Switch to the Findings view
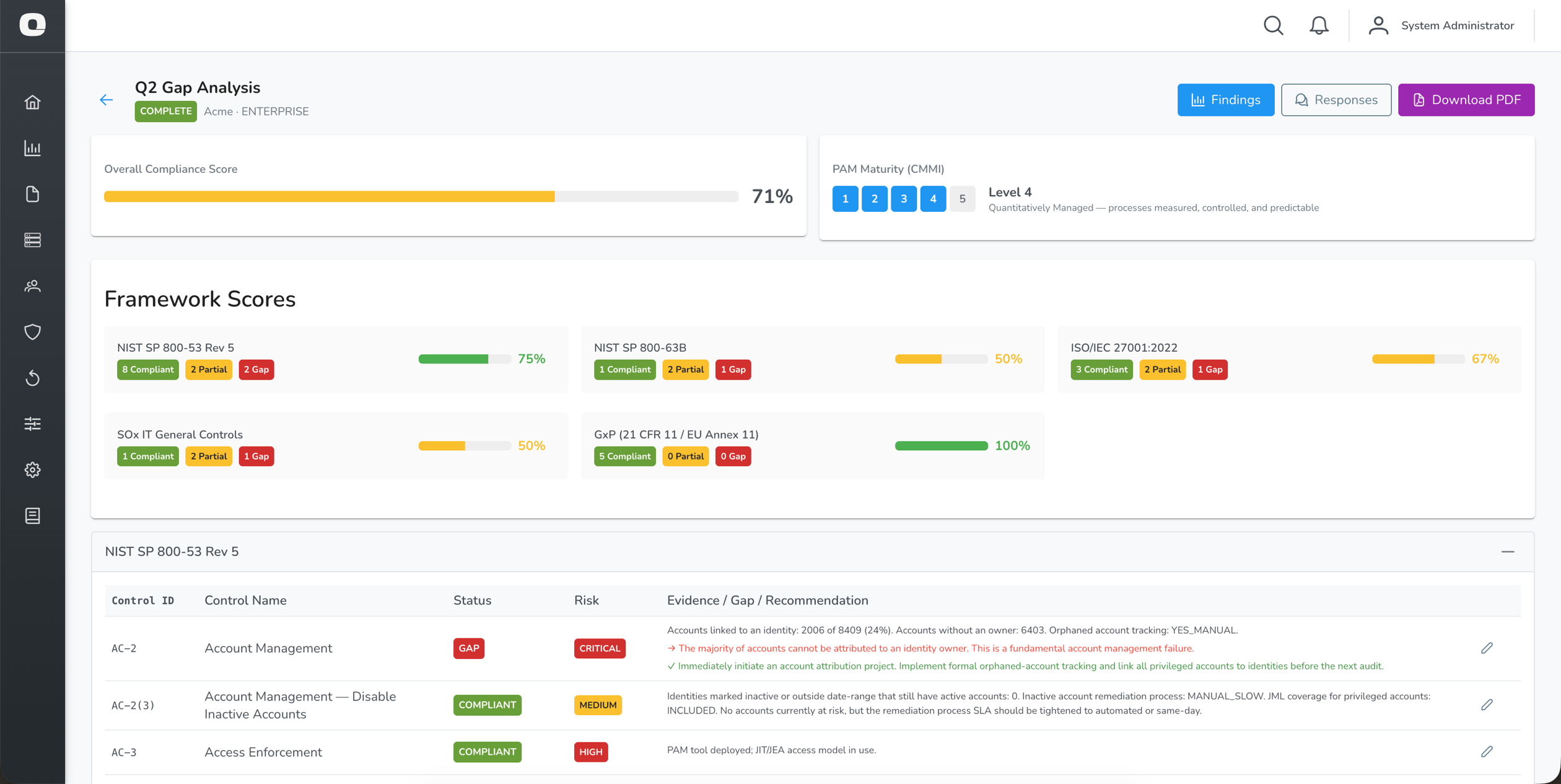This screenshot has width=1561, height=784. pyautogui.click(x=1225, y=100)
